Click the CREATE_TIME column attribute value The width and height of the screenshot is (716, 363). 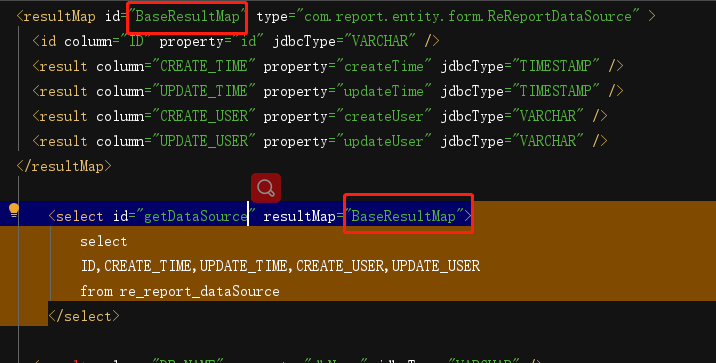tap(203, 67)
